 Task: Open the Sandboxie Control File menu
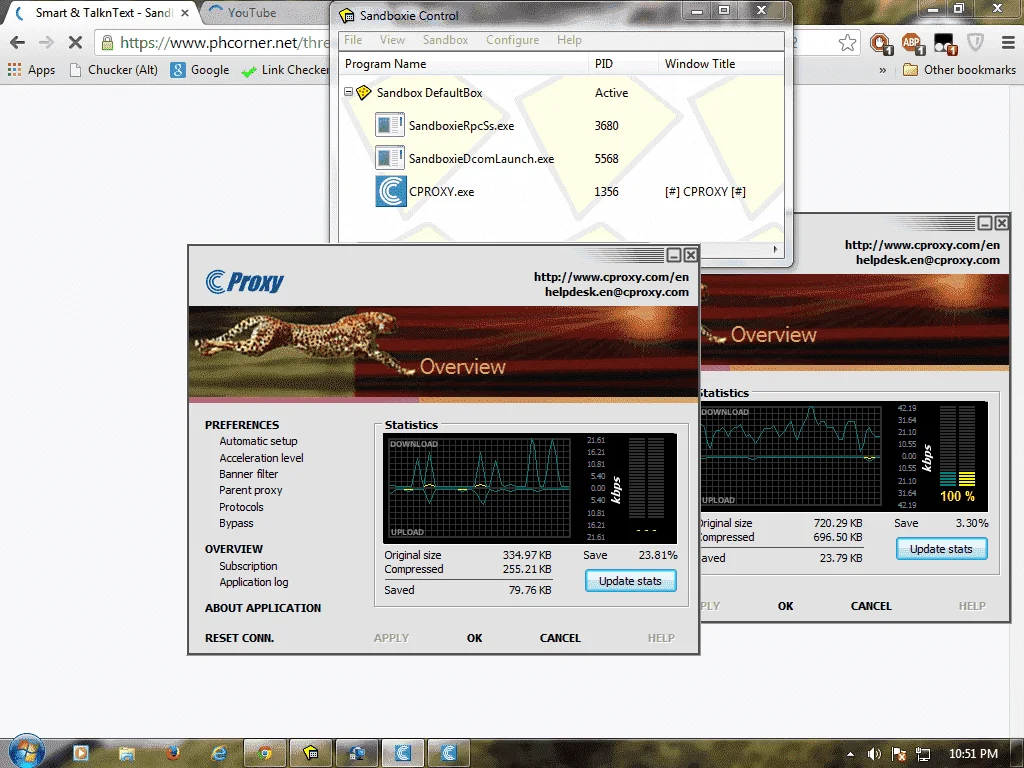(x=353, y=40)
